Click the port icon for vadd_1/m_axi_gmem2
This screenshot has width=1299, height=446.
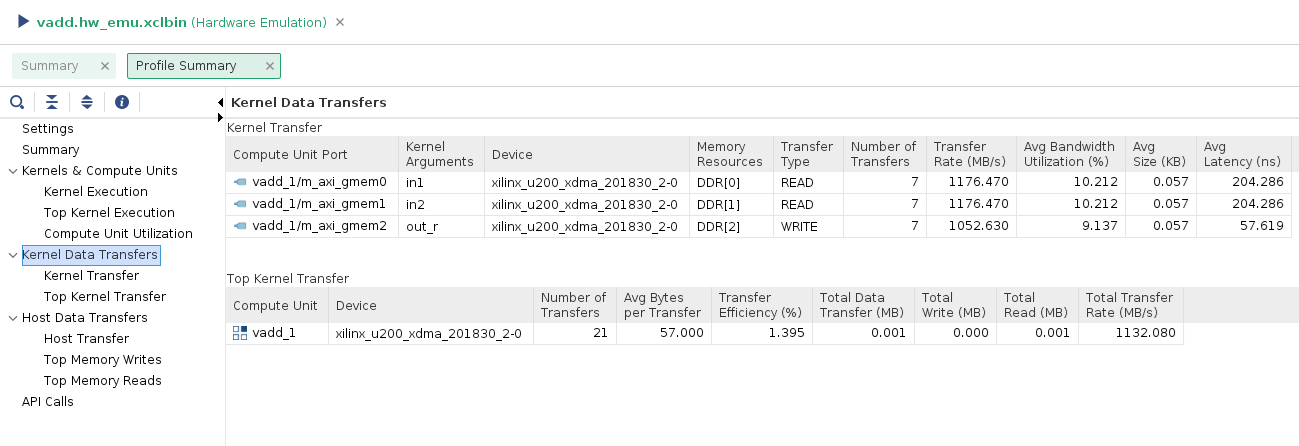(240, 227)
